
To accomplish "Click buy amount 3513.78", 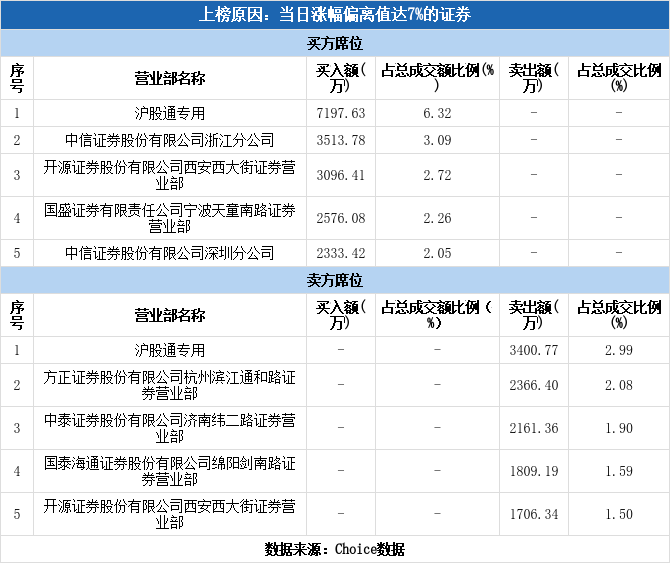I will point(341,140).
